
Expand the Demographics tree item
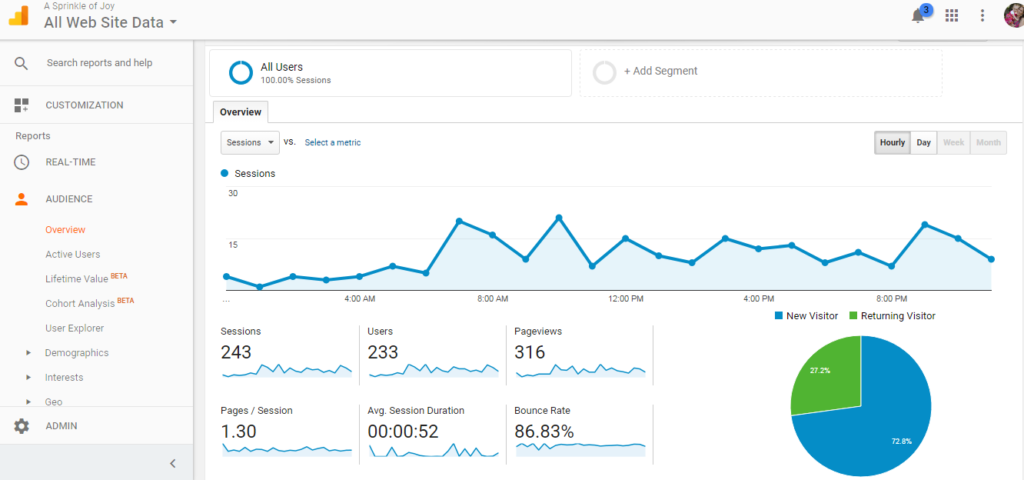click(29, 353)
